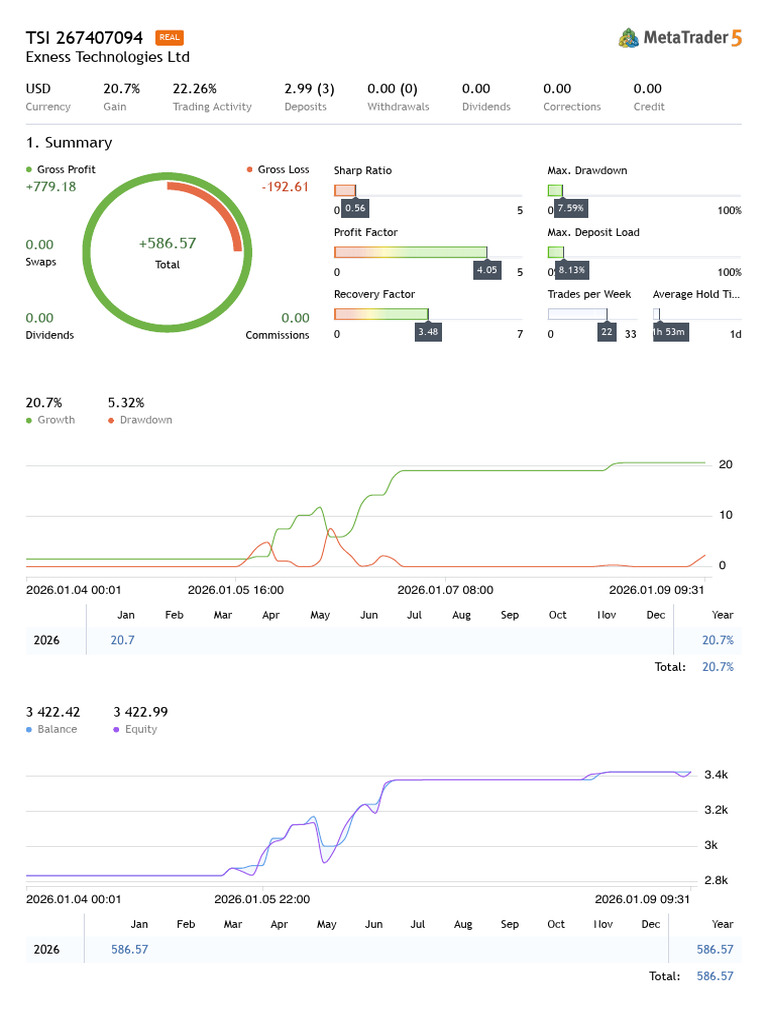Click the 1. Summary section heading
Screen dimensions: 768x1024
pyautogui.click(x=69, y=143)
